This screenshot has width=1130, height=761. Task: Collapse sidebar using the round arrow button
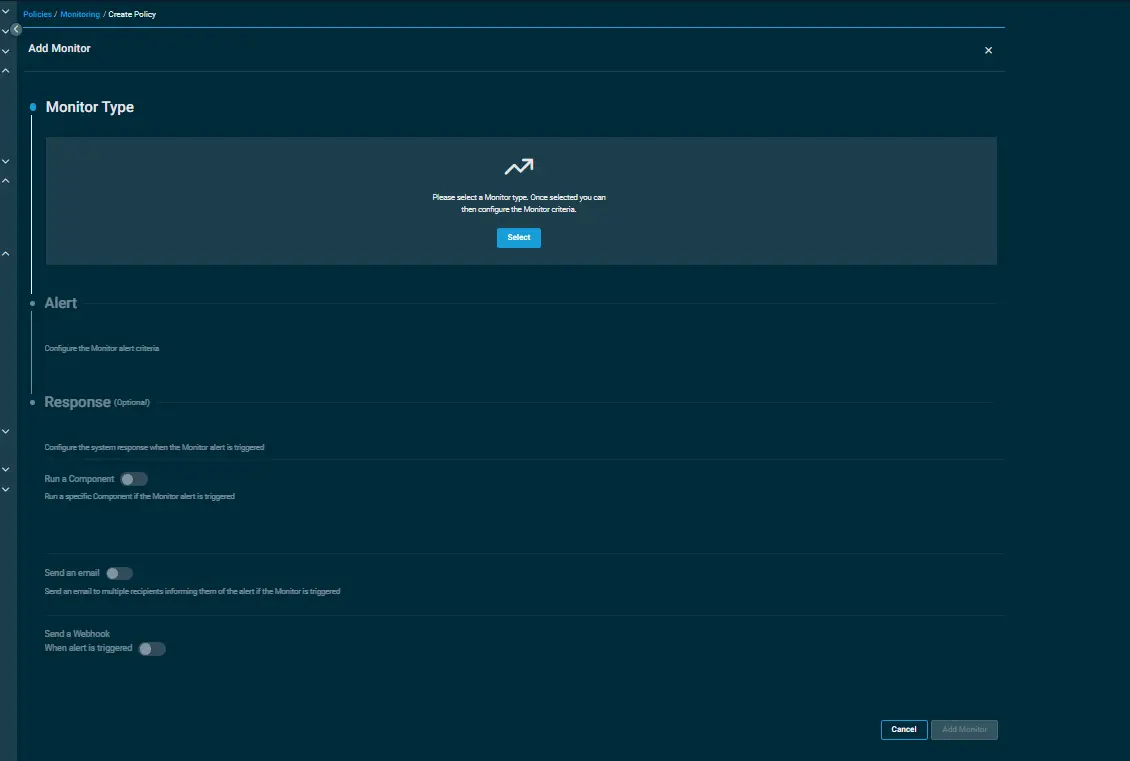16,30
